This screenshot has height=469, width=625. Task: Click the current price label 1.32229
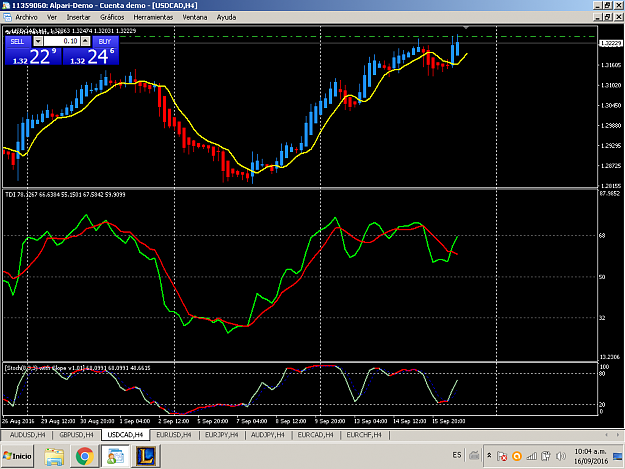[611, 43]
